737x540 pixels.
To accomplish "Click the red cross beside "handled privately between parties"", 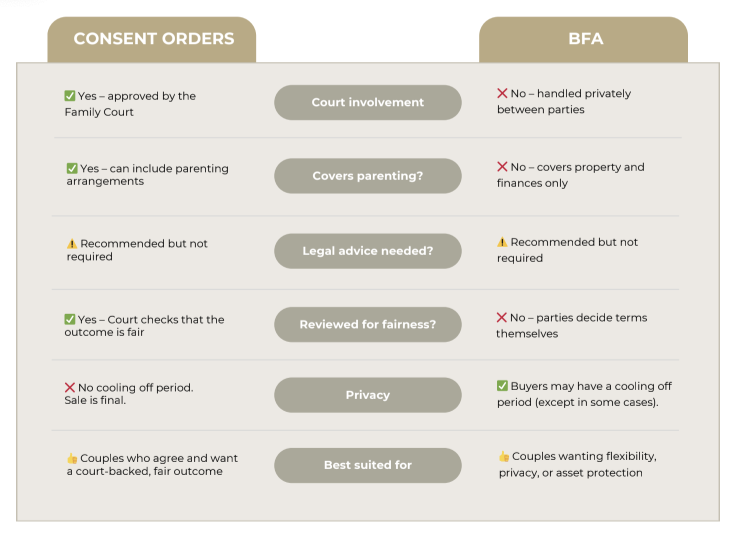I will pyautogui.click(x=502, y=93).
